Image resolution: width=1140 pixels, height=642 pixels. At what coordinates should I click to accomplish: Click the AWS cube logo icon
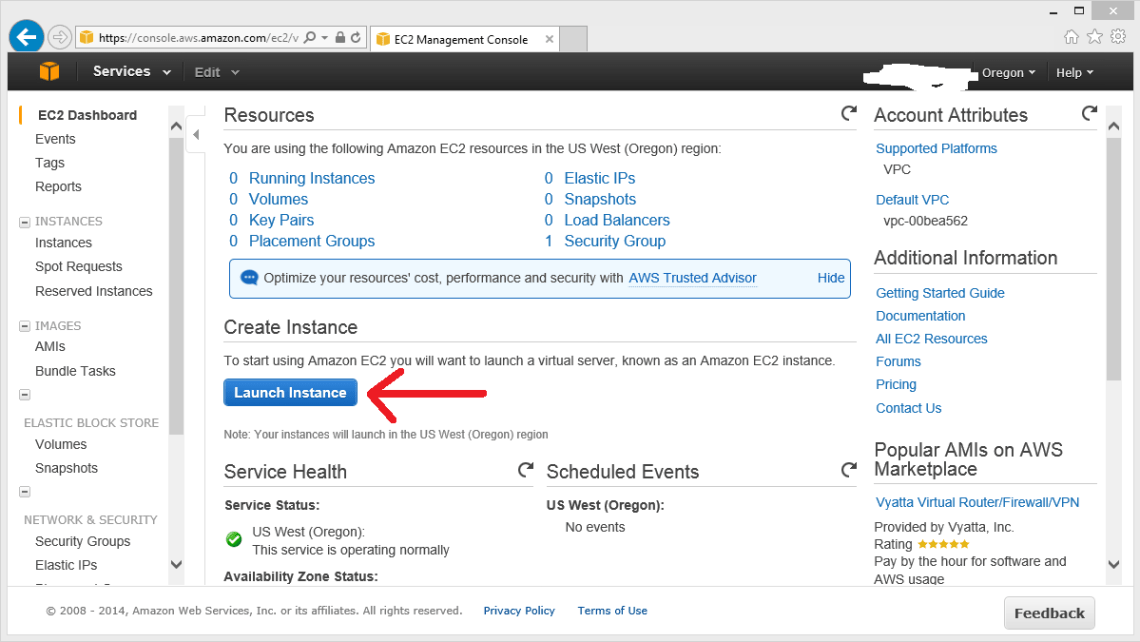[50, 72]
